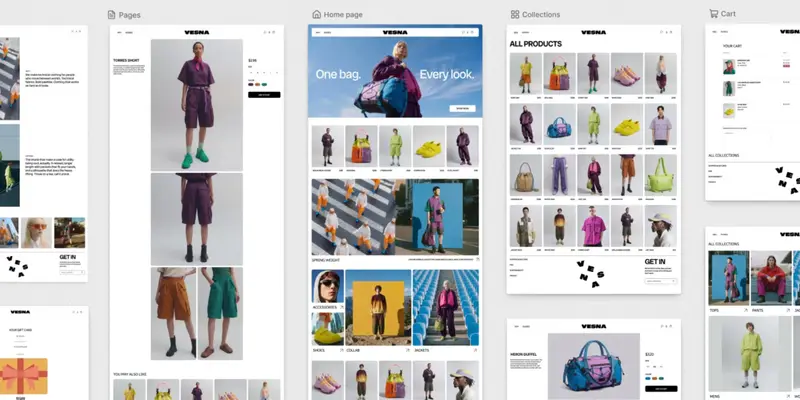Open the ACCESSORIES category label

point(324,308)
